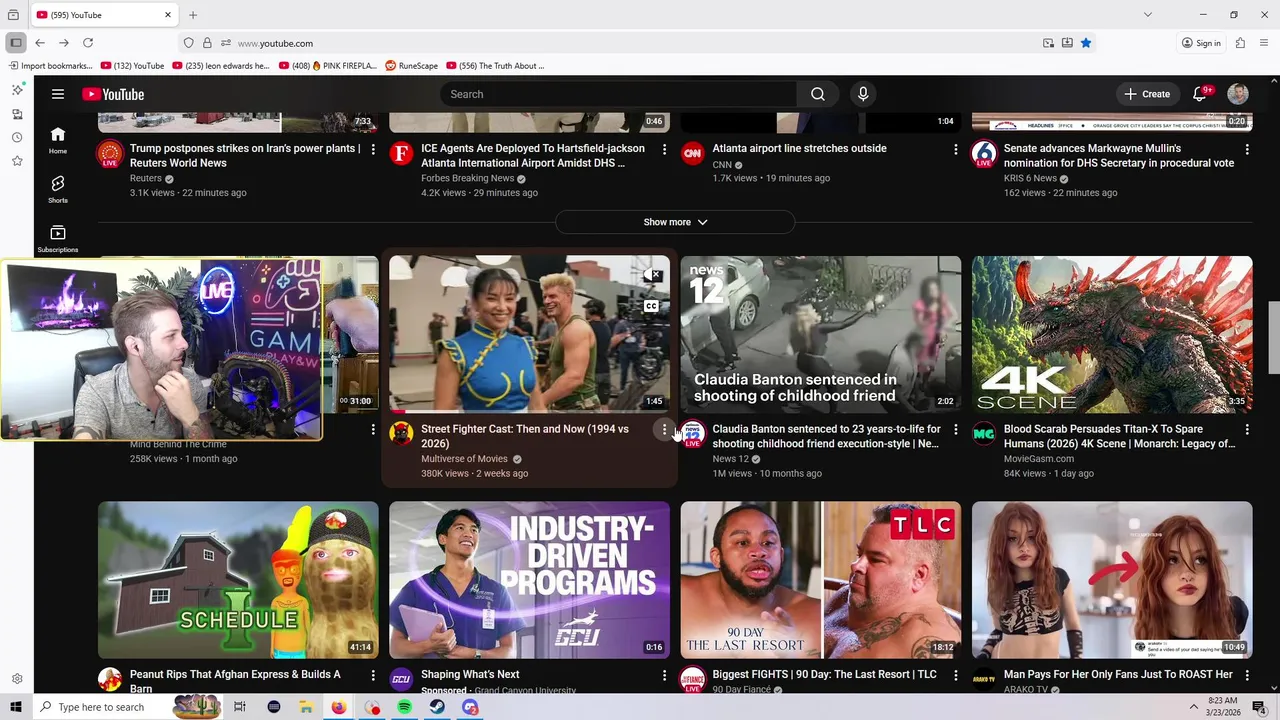Screen dimensions: 1280x720
Task: Open YouTube notifications bell
Action: click(1200, 94)
